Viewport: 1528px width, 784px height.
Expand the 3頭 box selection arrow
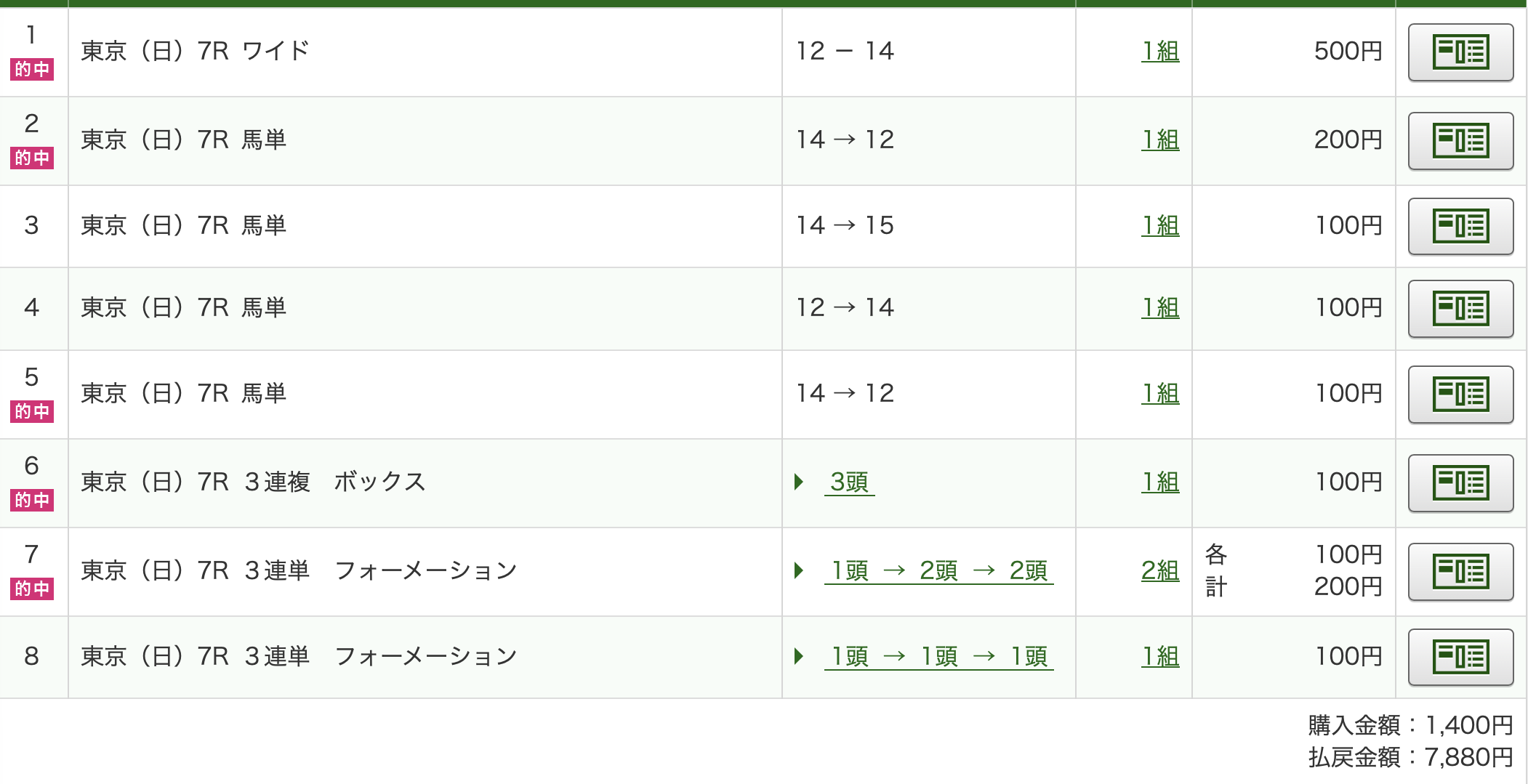coord(799,482)
